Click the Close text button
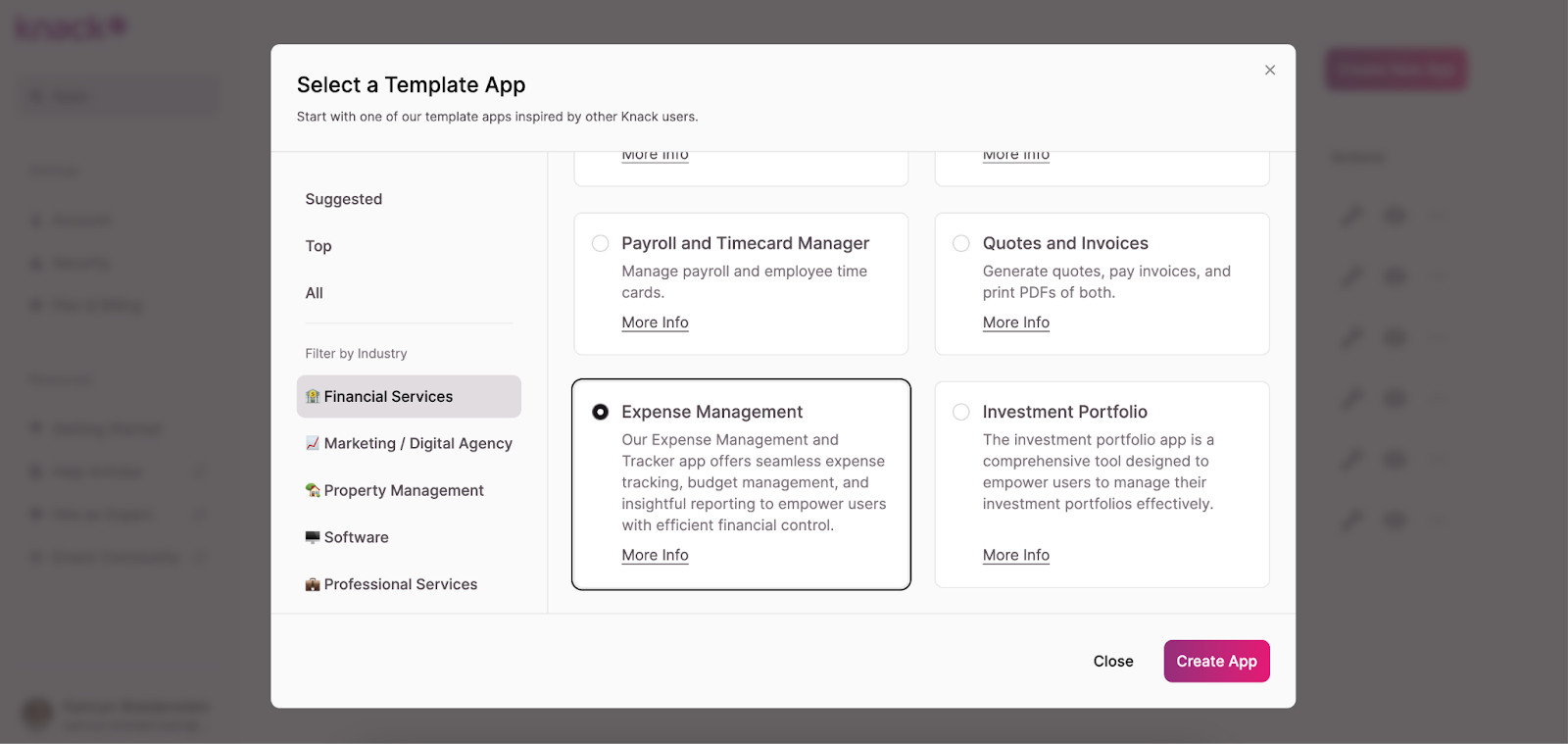This screenshot has width=1568, height=744. click(x=1113, y=662)
